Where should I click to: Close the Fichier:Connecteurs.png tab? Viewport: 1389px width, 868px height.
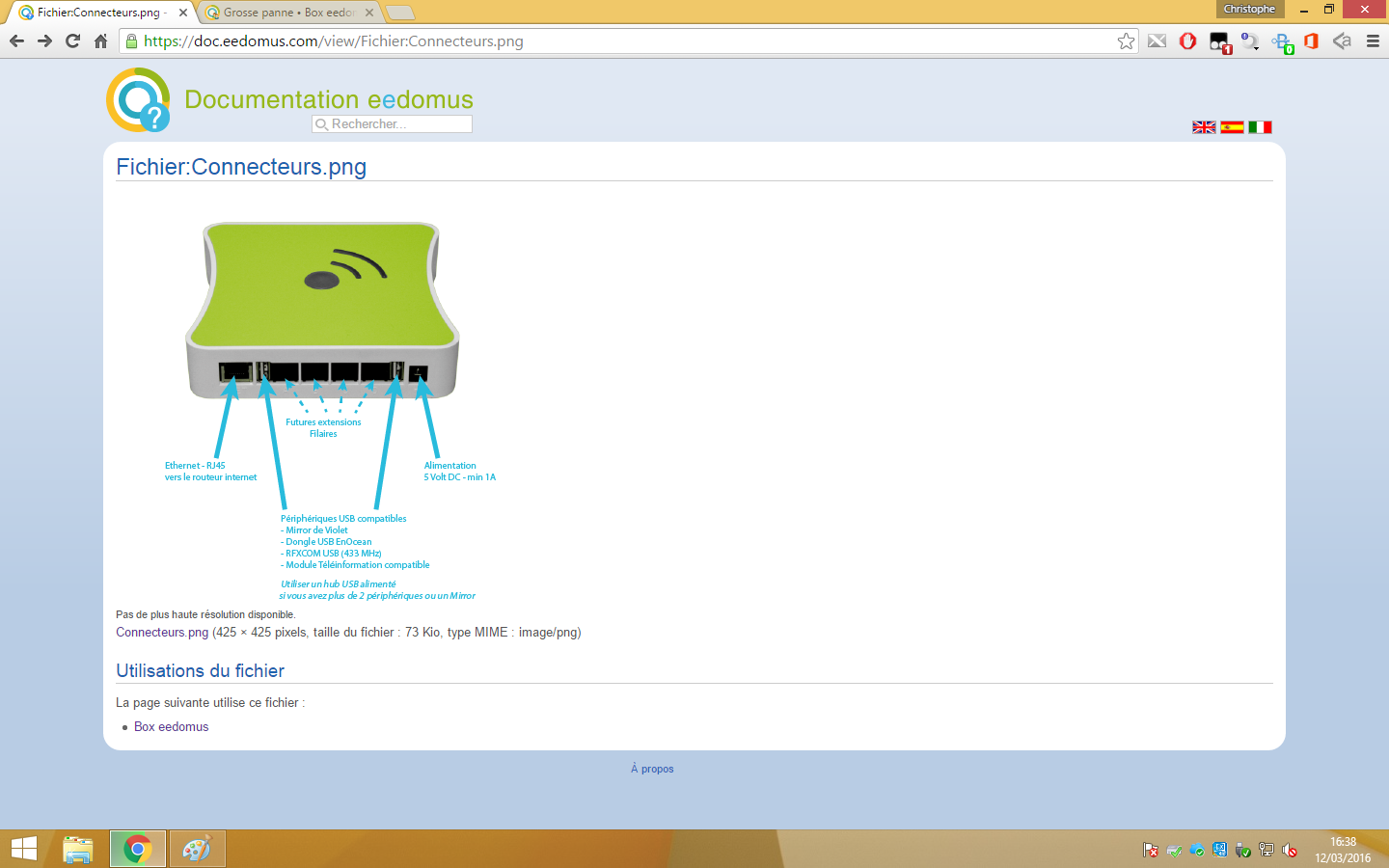[x=182, y=13]
